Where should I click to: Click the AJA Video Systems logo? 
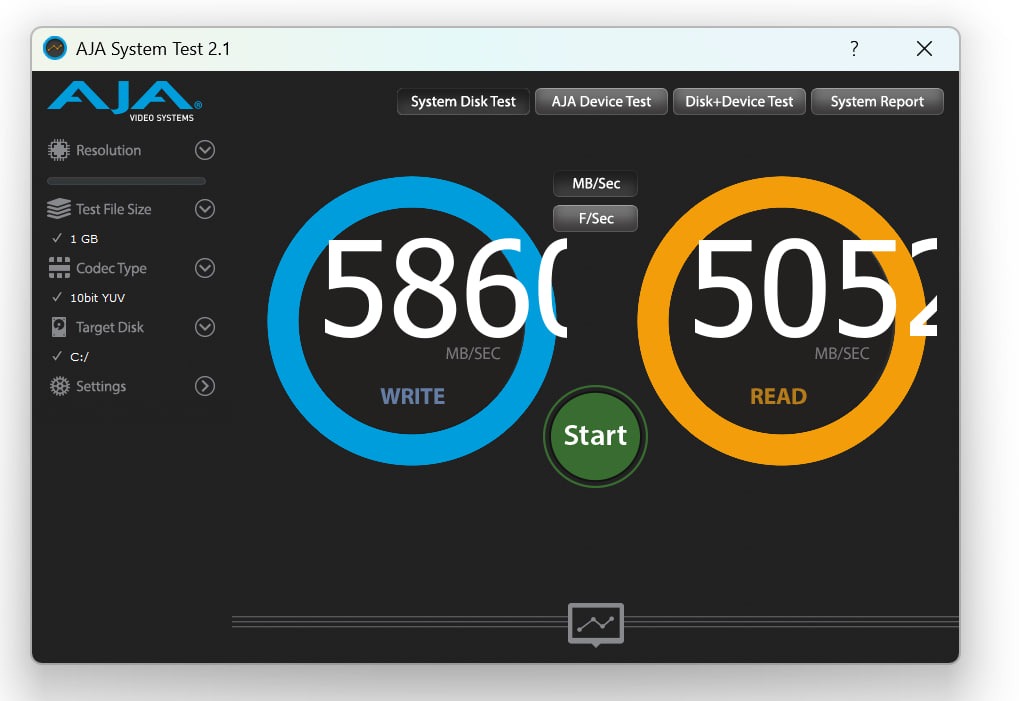click(124, 101)
